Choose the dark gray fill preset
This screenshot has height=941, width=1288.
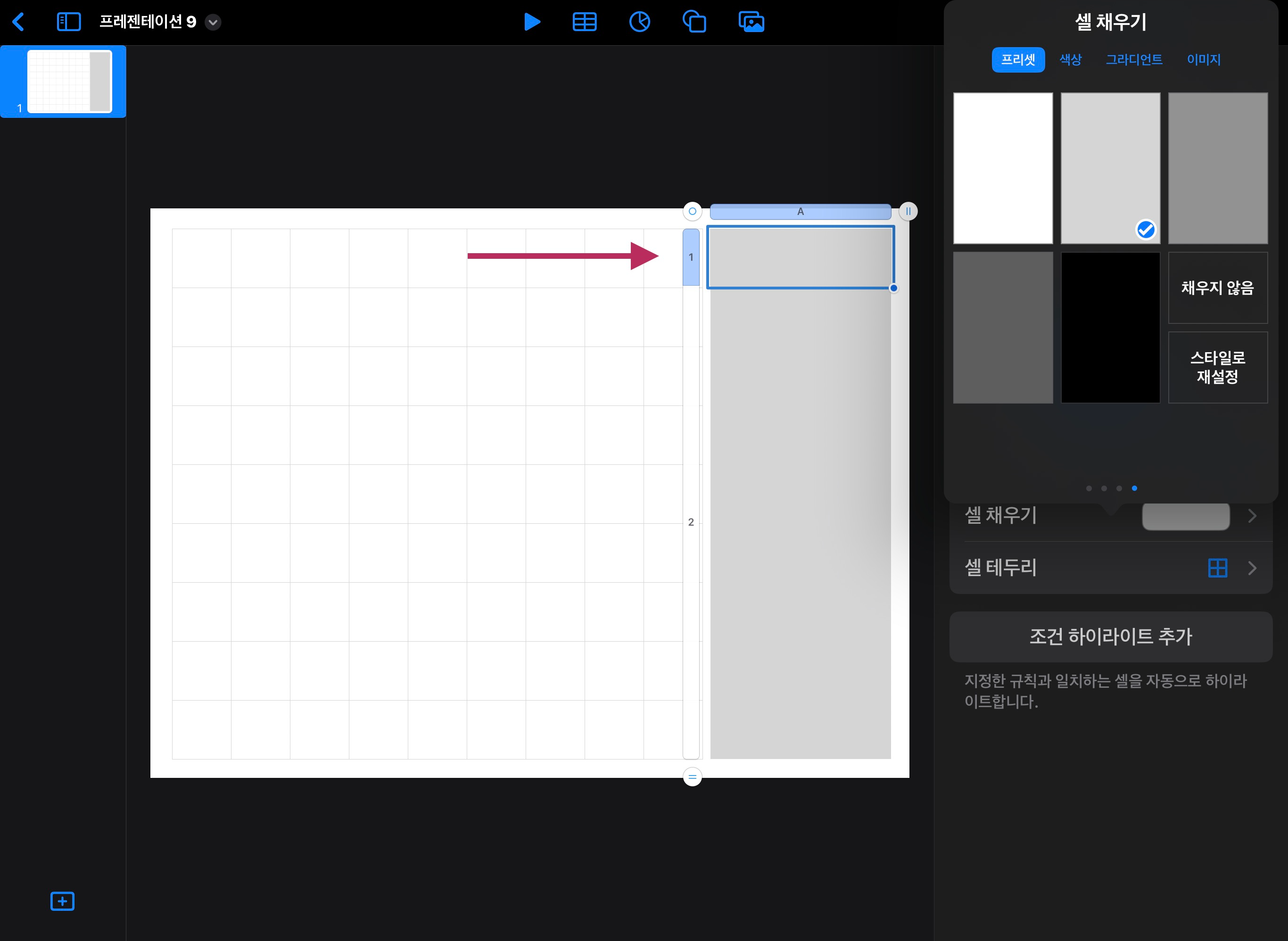click(1003, 328)
